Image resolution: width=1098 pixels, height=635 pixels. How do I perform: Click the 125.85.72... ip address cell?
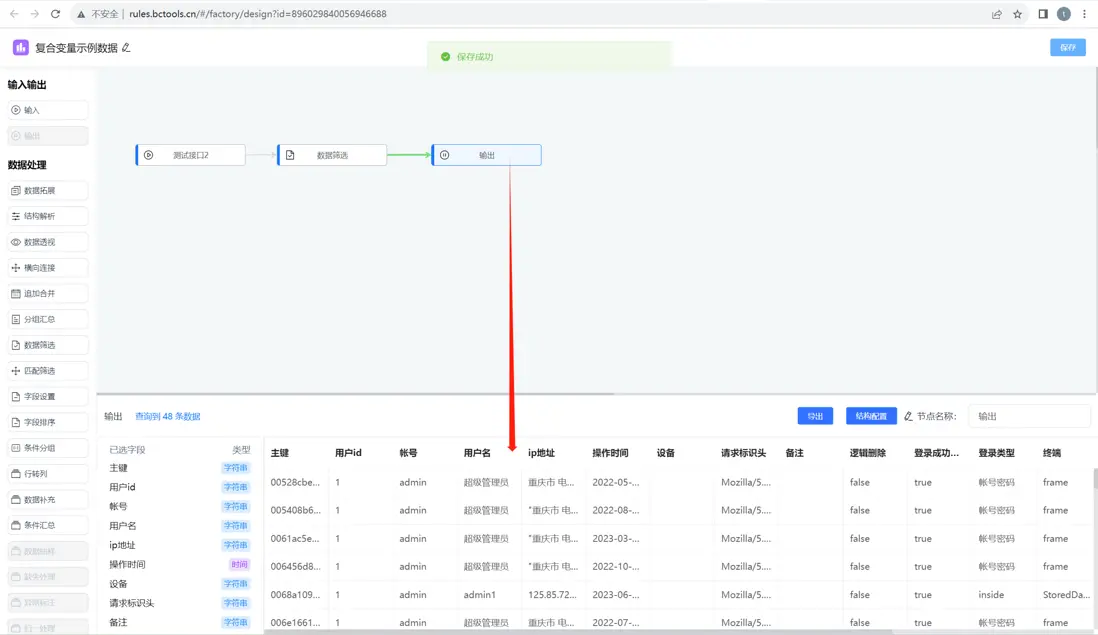[x=553, y=594]
